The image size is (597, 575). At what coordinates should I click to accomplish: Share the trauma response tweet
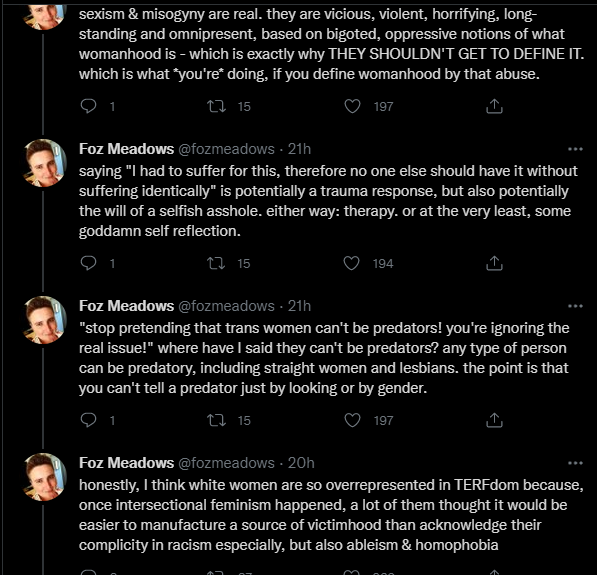(494, 263)
